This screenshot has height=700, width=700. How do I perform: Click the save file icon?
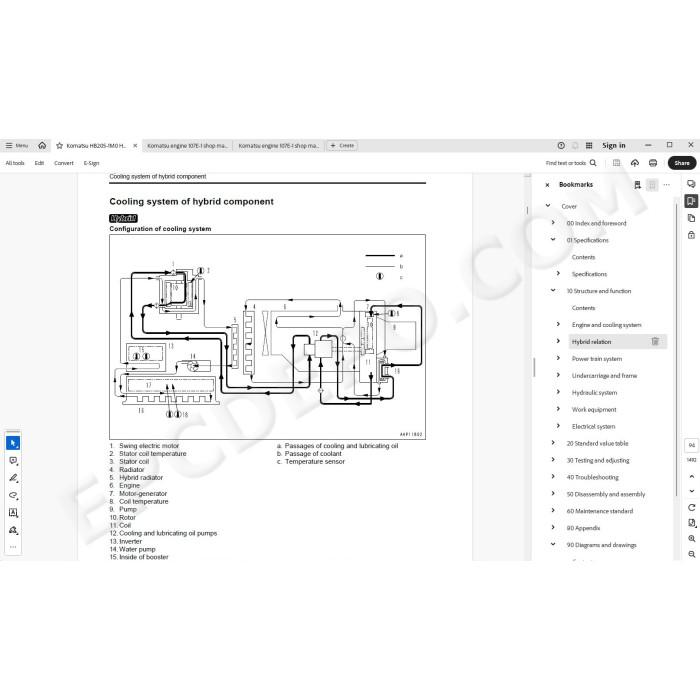click(x=617, y=163)
